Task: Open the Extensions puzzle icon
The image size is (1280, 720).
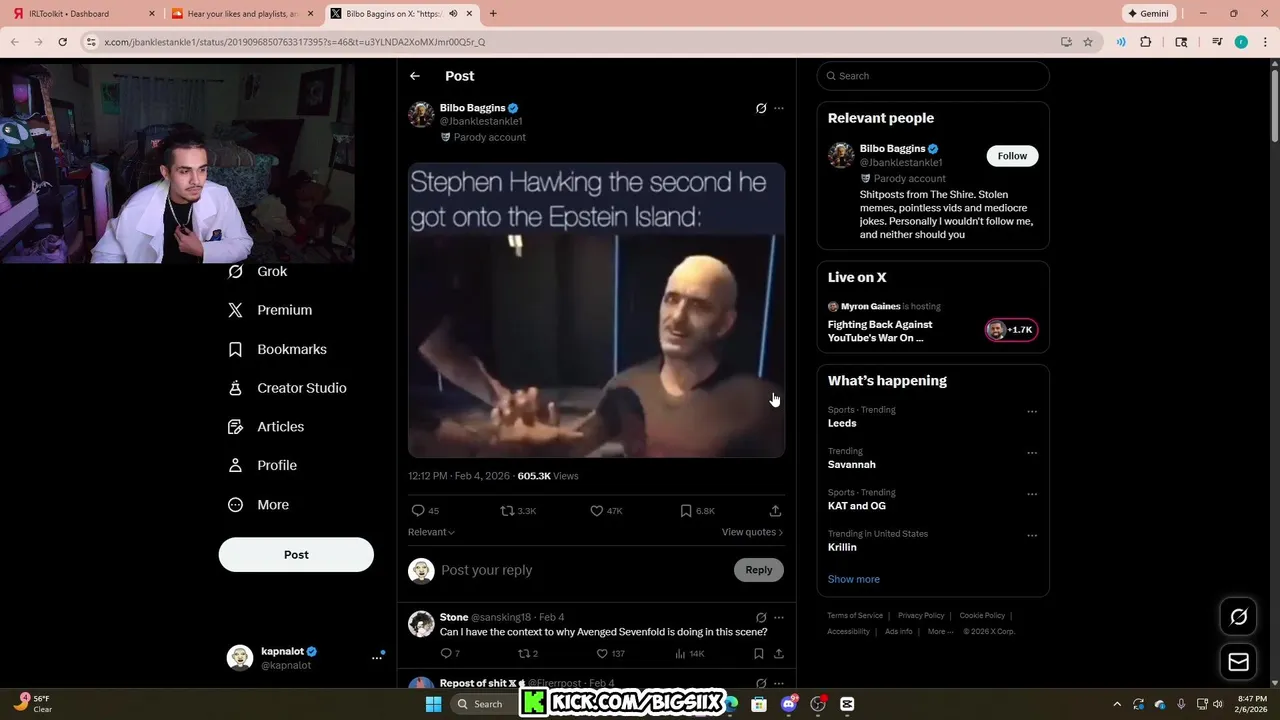Action: (1146, 42)
